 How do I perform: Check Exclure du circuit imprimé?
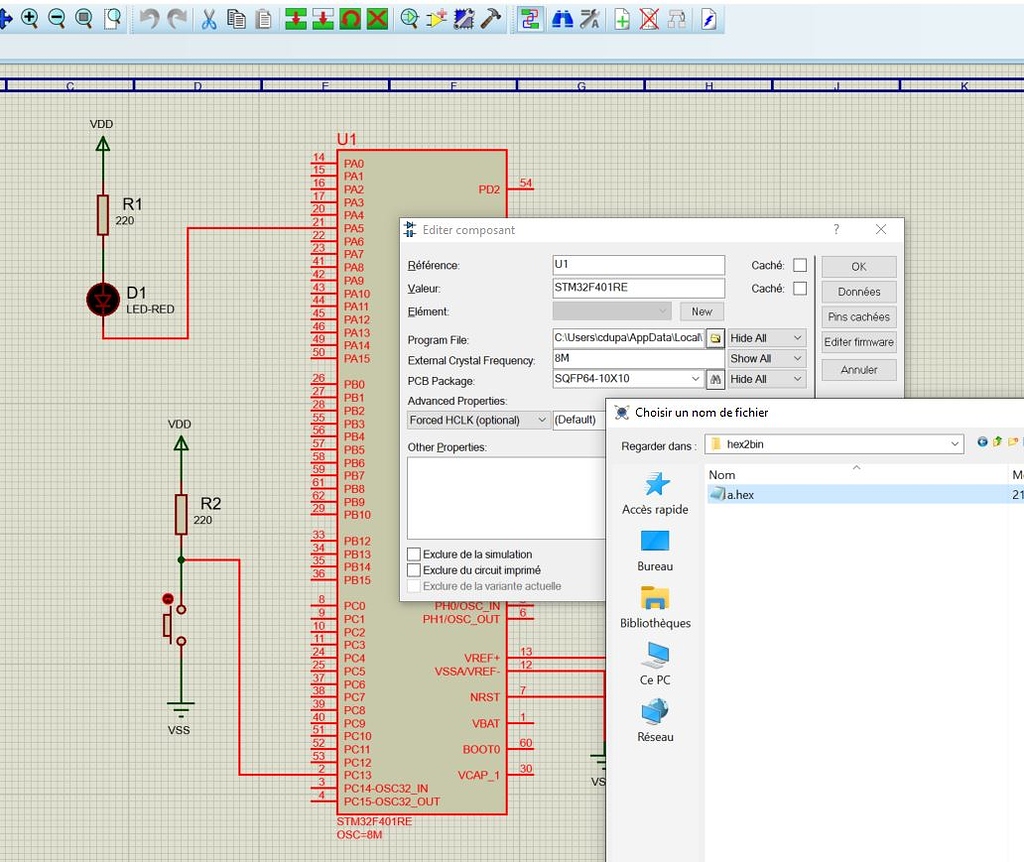(413, 568)
